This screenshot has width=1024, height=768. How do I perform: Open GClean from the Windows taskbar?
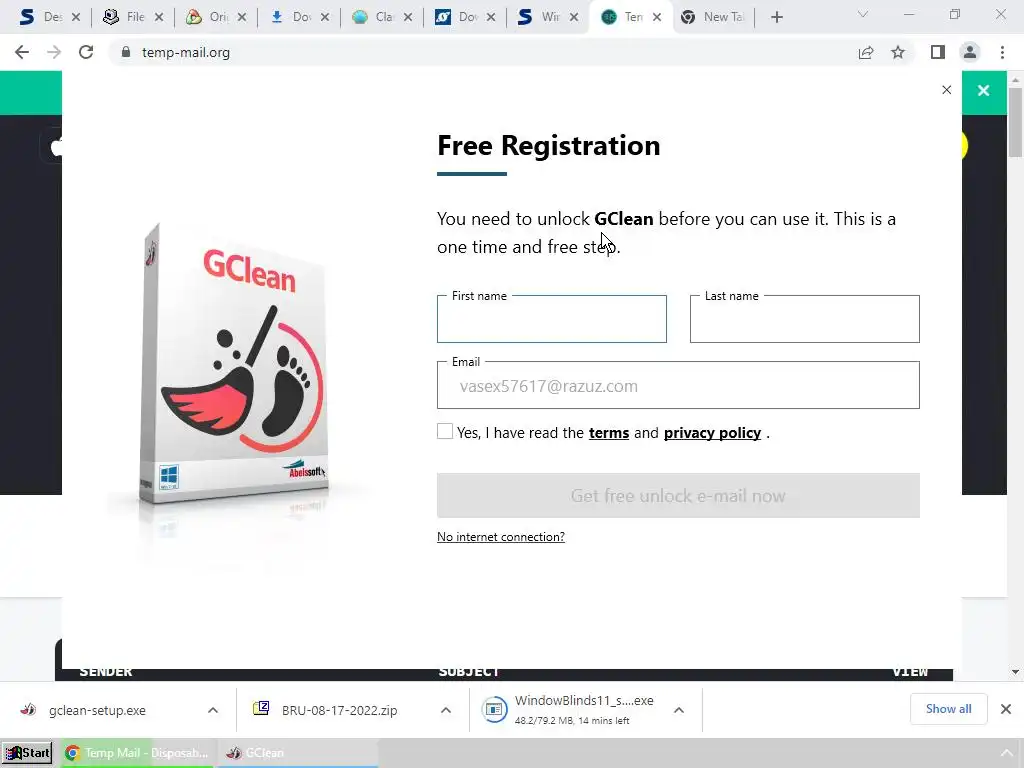(x=297, y=753)
